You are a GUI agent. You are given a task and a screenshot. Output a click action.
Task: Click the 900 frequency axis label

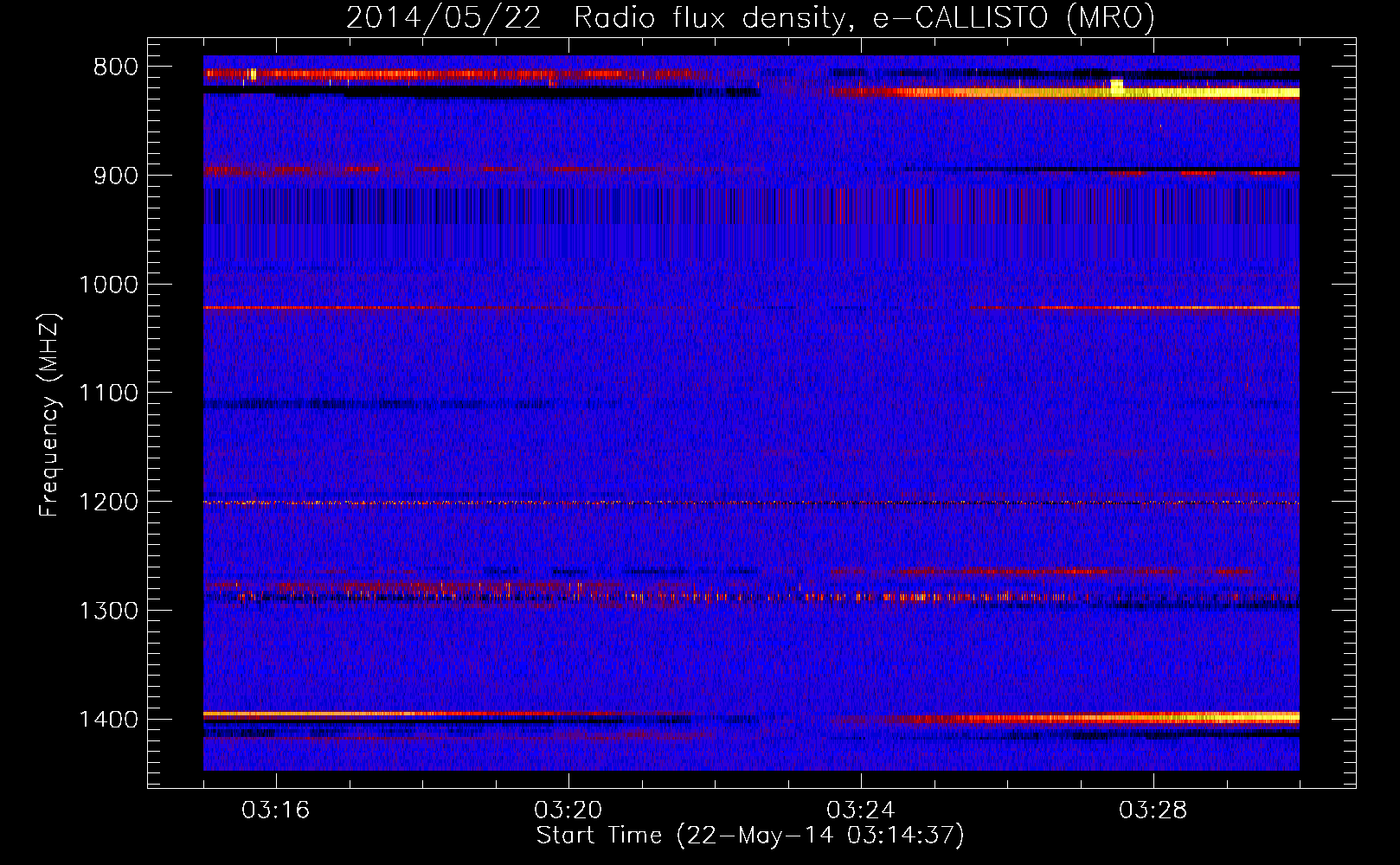point(115,176)
